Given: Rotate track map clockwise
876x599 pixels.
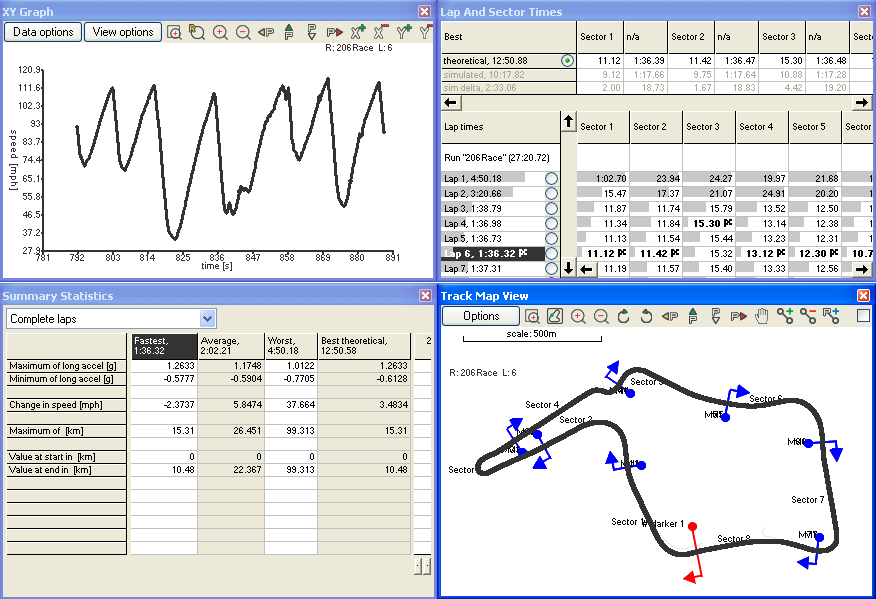Looking at the screenshot, I should click(x=624, y=316).
